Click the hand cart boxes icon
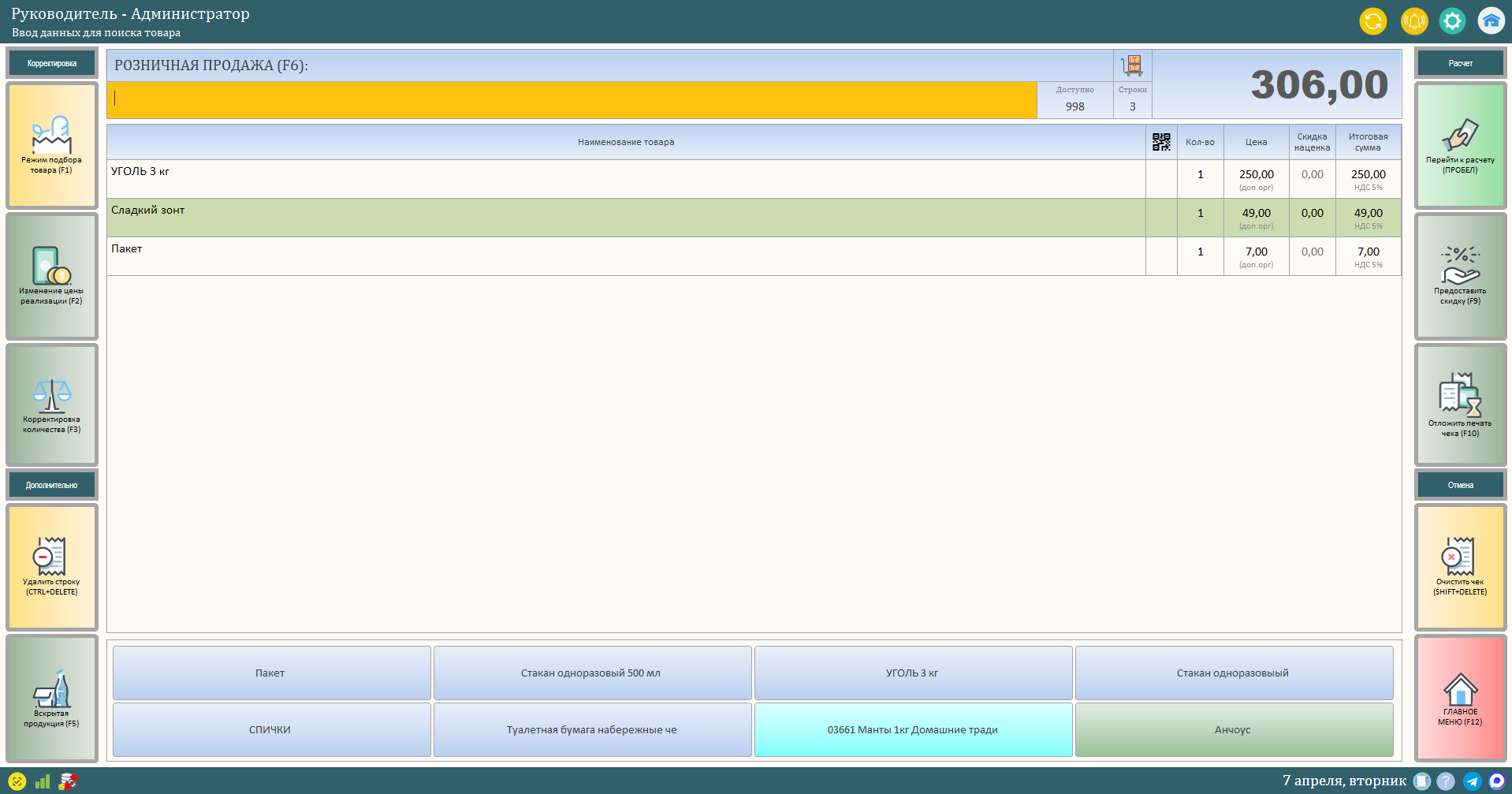 (1132, 65)
